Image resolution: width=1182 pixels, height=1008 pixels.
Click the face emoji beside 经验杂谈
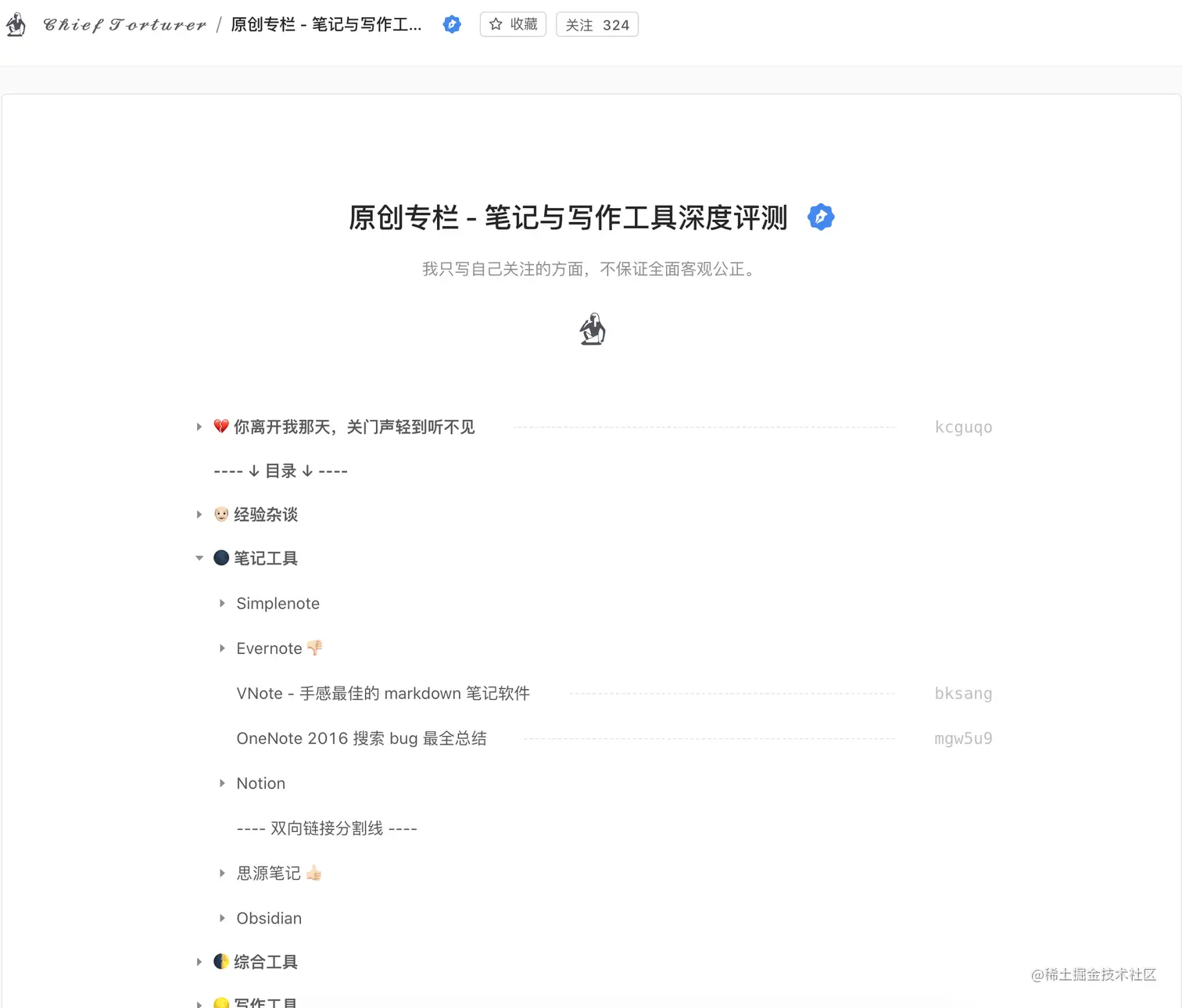pyautogui.click(x=221, y=515)
